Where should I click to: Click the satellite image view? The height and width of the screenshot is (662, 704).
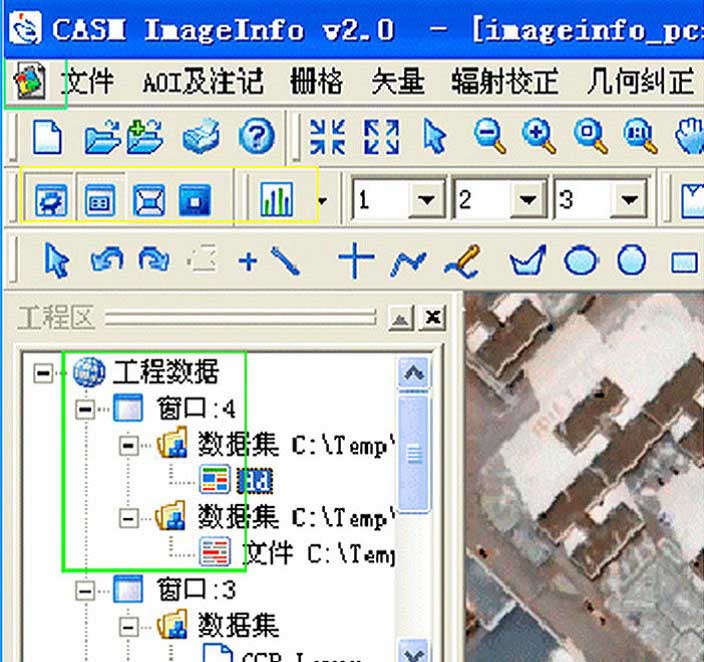(584, 477)
